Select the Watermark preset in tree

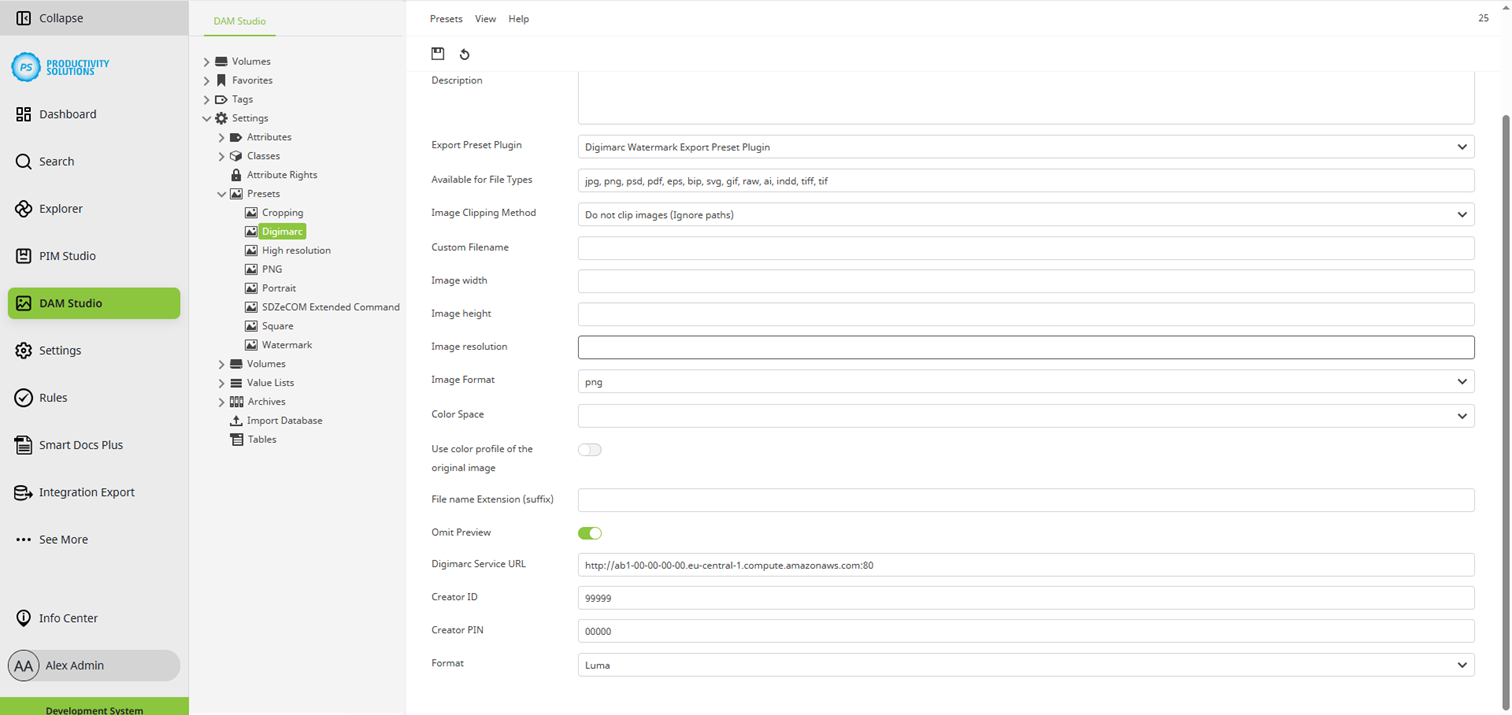tap(286, 345)
